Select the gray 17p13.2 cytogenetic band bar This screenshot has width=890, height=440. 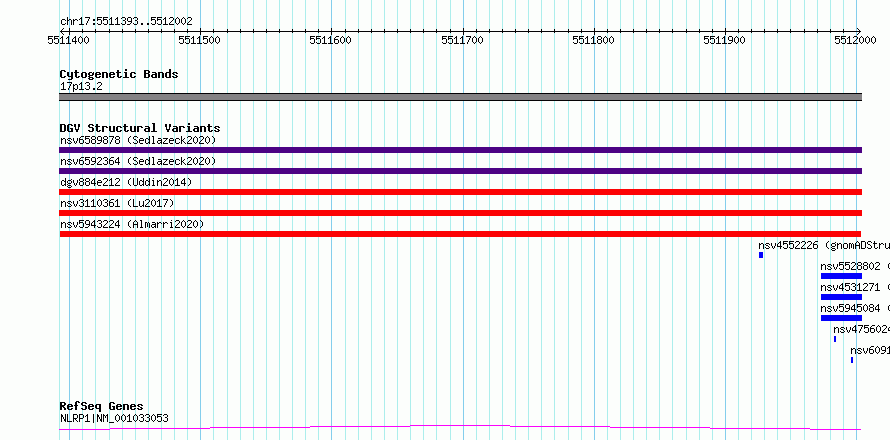click(460, 97)
